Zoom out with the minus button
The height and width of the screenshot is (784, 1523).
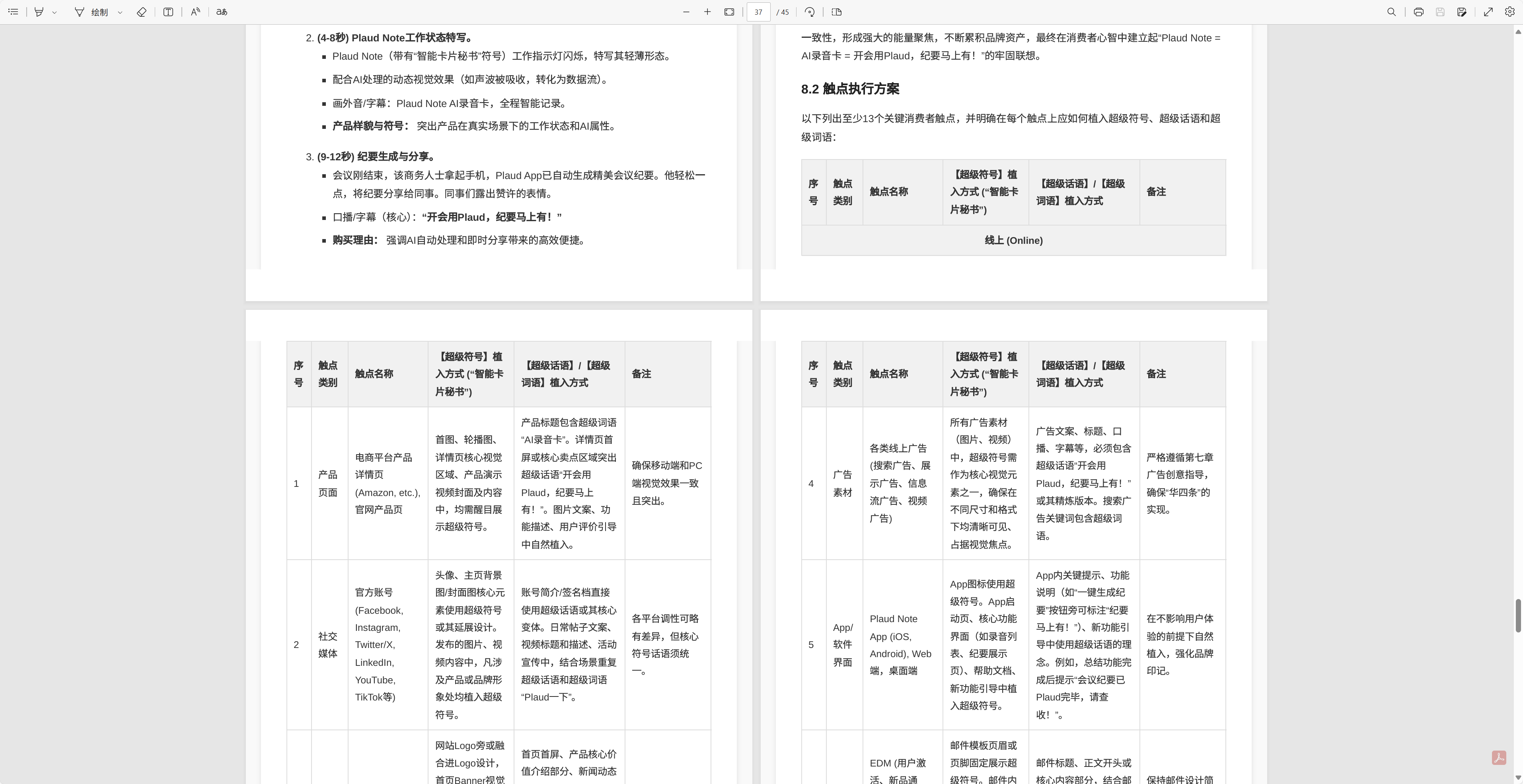[x=686, y=12]
